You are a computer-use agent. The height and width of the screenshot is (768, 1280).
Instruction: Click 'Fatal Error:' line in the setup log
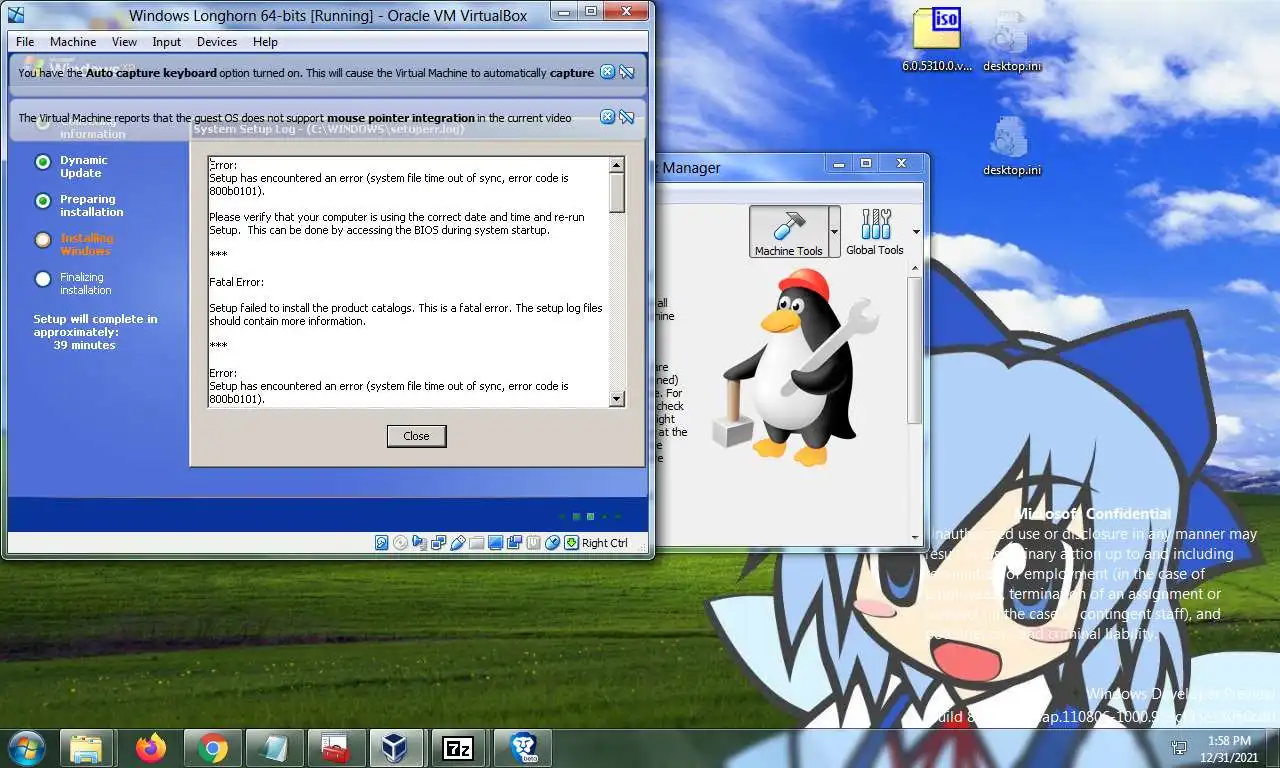[236, 282]
